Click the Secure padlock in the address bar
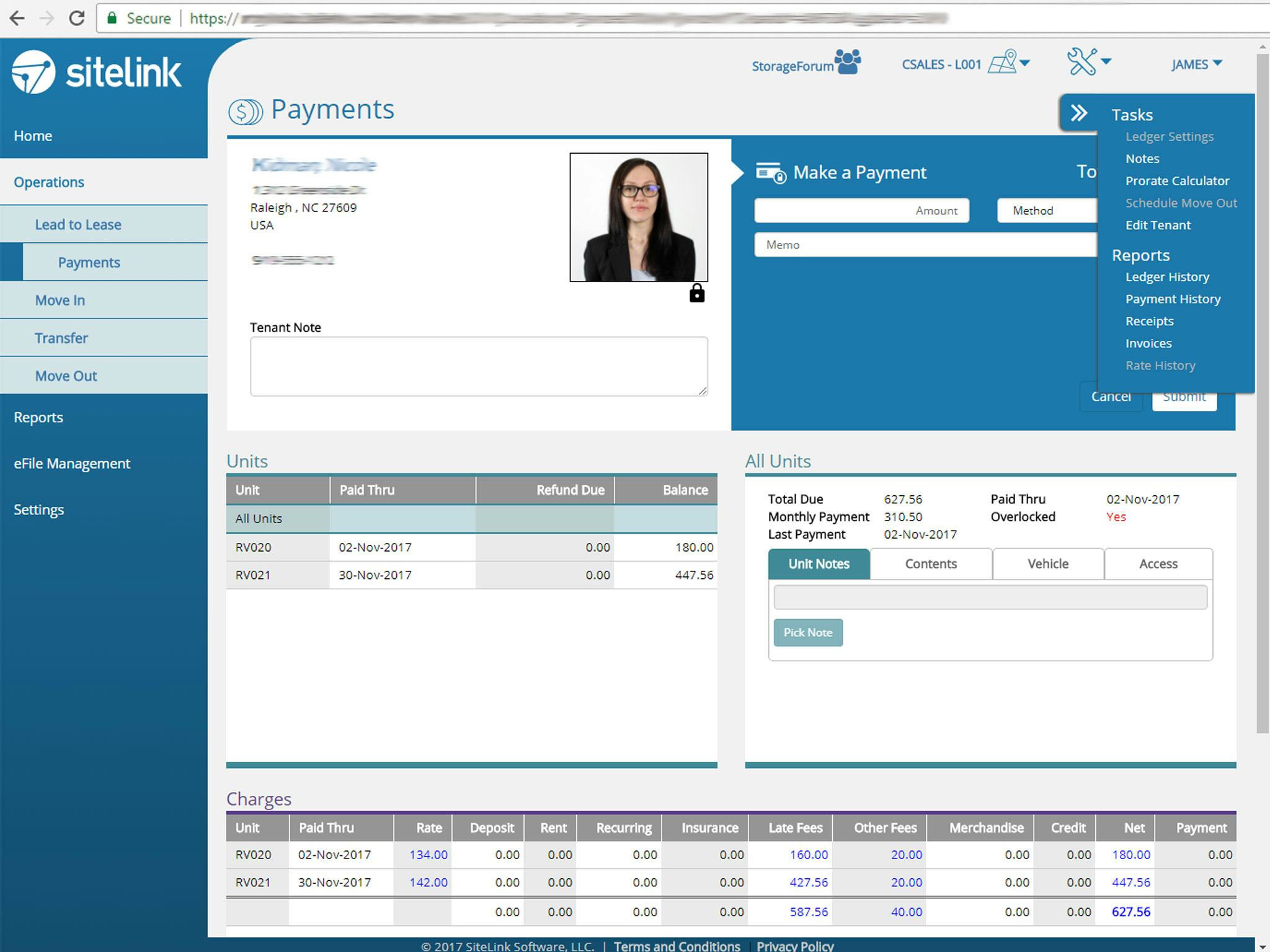This screenshot has height=952, width=1270. point(112,18)
